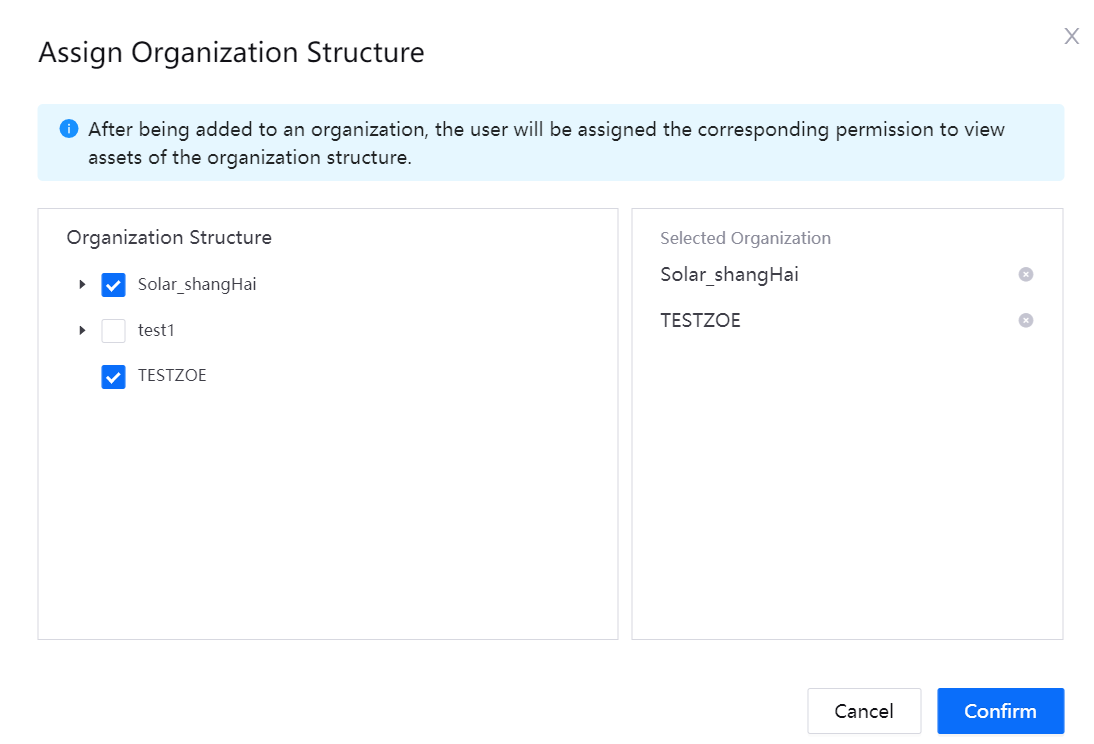
Task: Remove TESTZOE from the selected organizations
Action: [x=1025, y=321]
